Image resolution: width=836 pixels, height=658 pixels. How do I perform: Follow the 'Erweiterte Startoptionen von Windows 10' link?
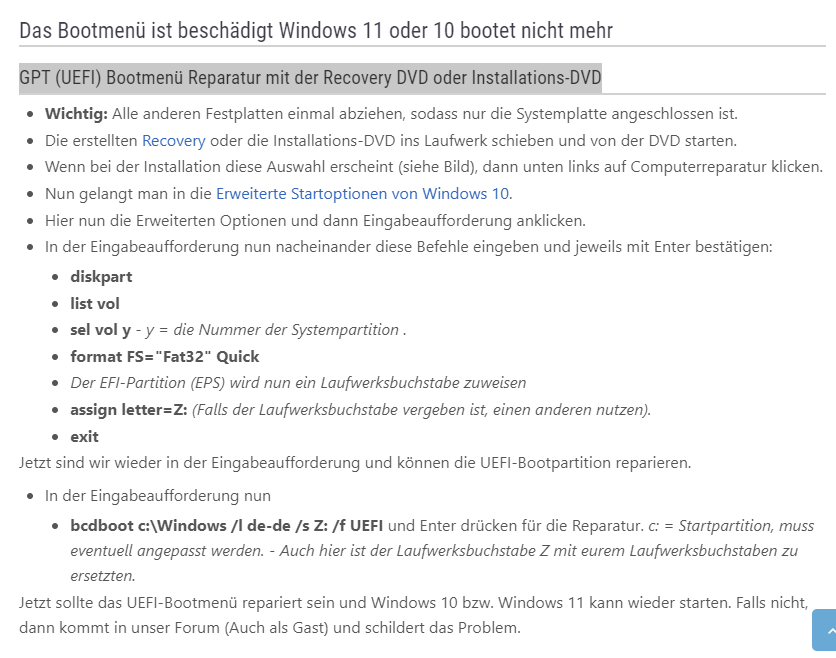362,193
